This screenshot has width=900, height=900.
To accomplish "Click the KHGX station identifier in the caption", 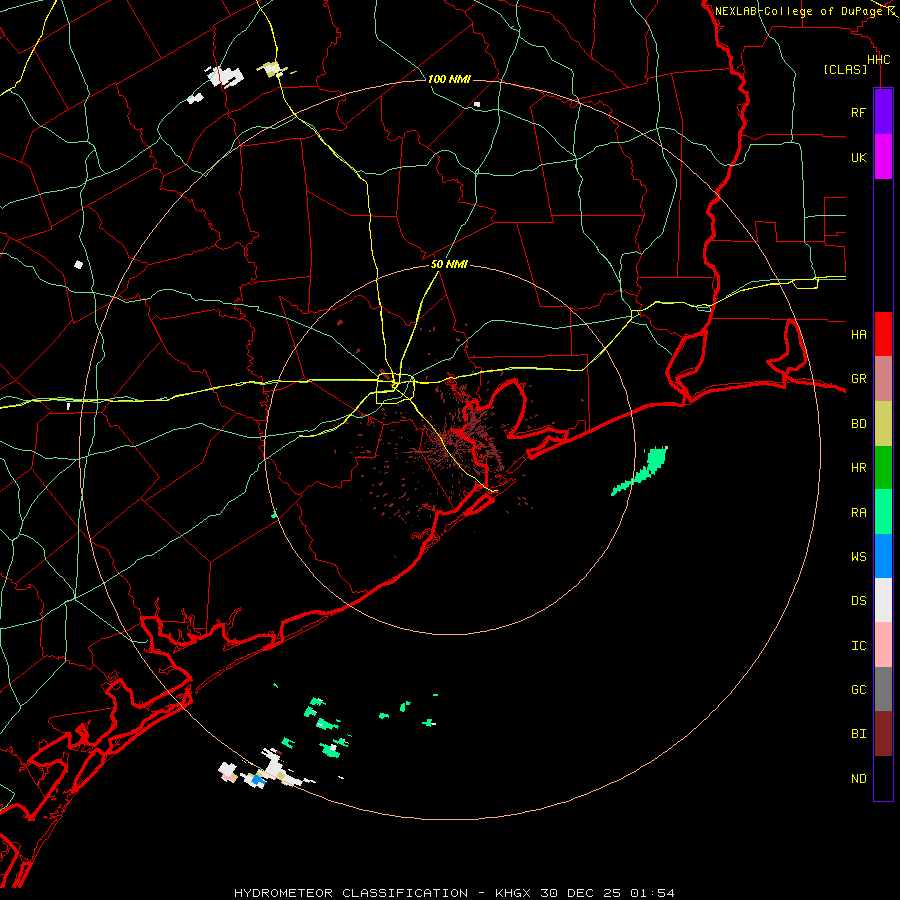I will 513,893.
